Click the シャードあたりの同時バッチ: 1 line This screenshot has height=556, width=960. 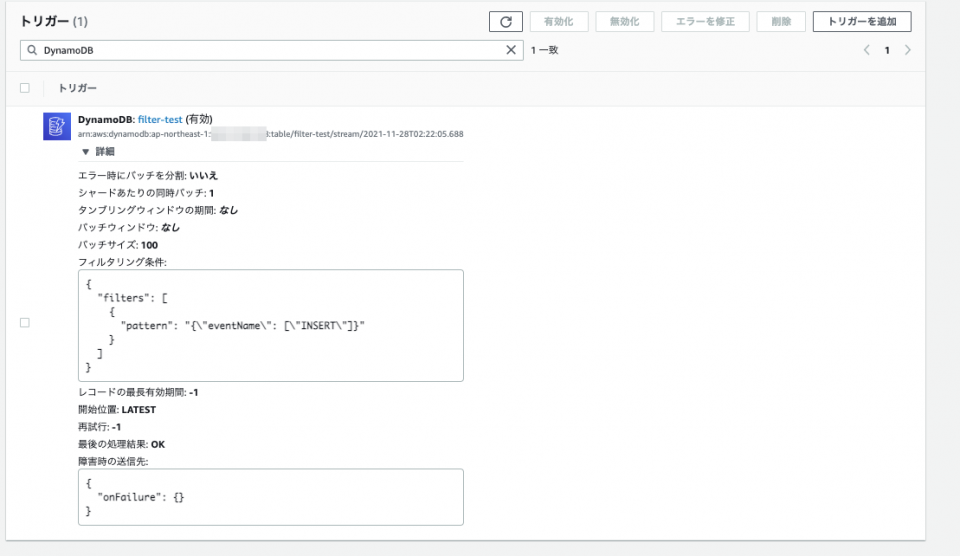point(146,193)
